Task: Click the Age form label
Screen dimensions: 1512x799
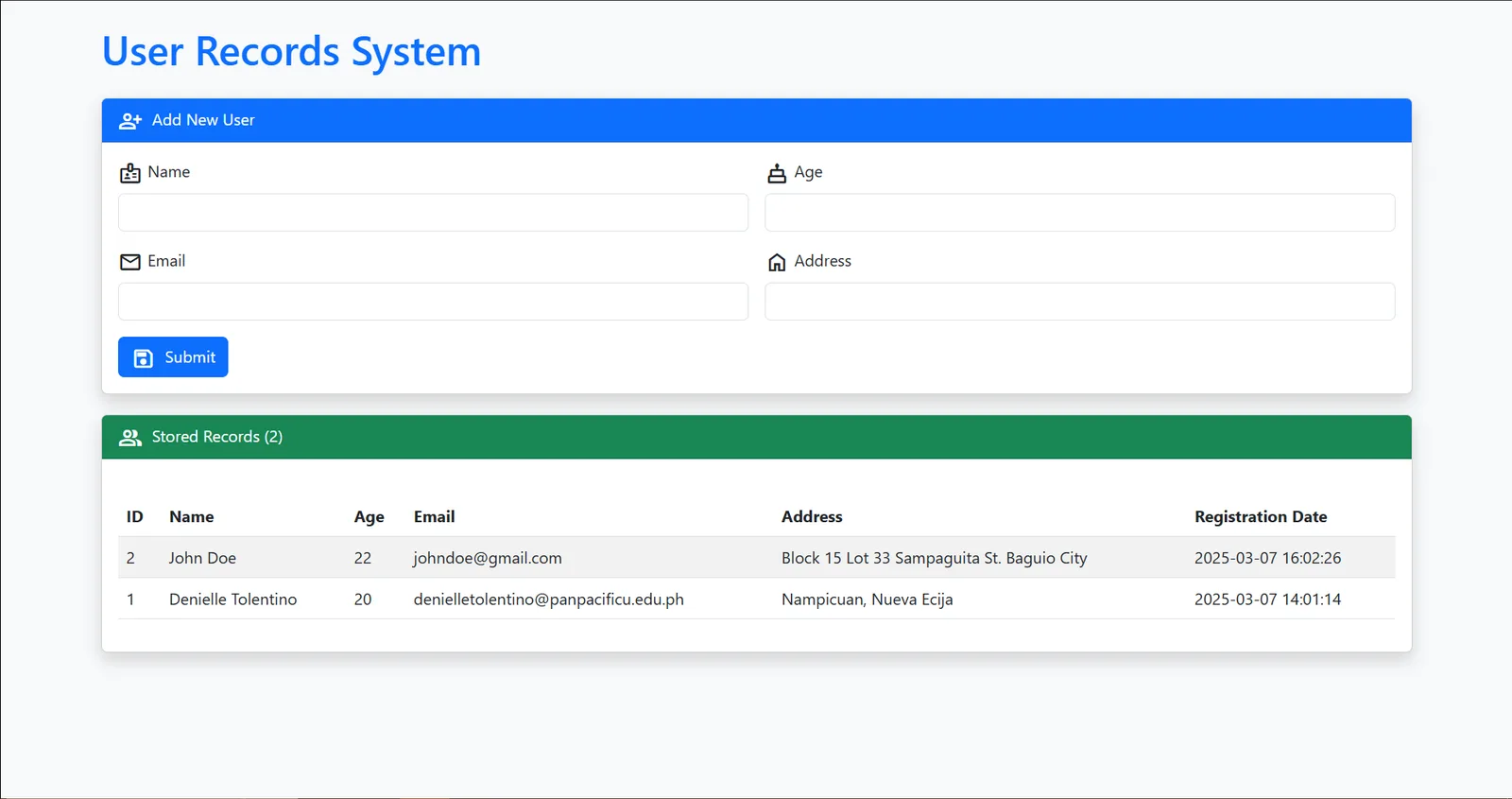Action: coord(808,173)
